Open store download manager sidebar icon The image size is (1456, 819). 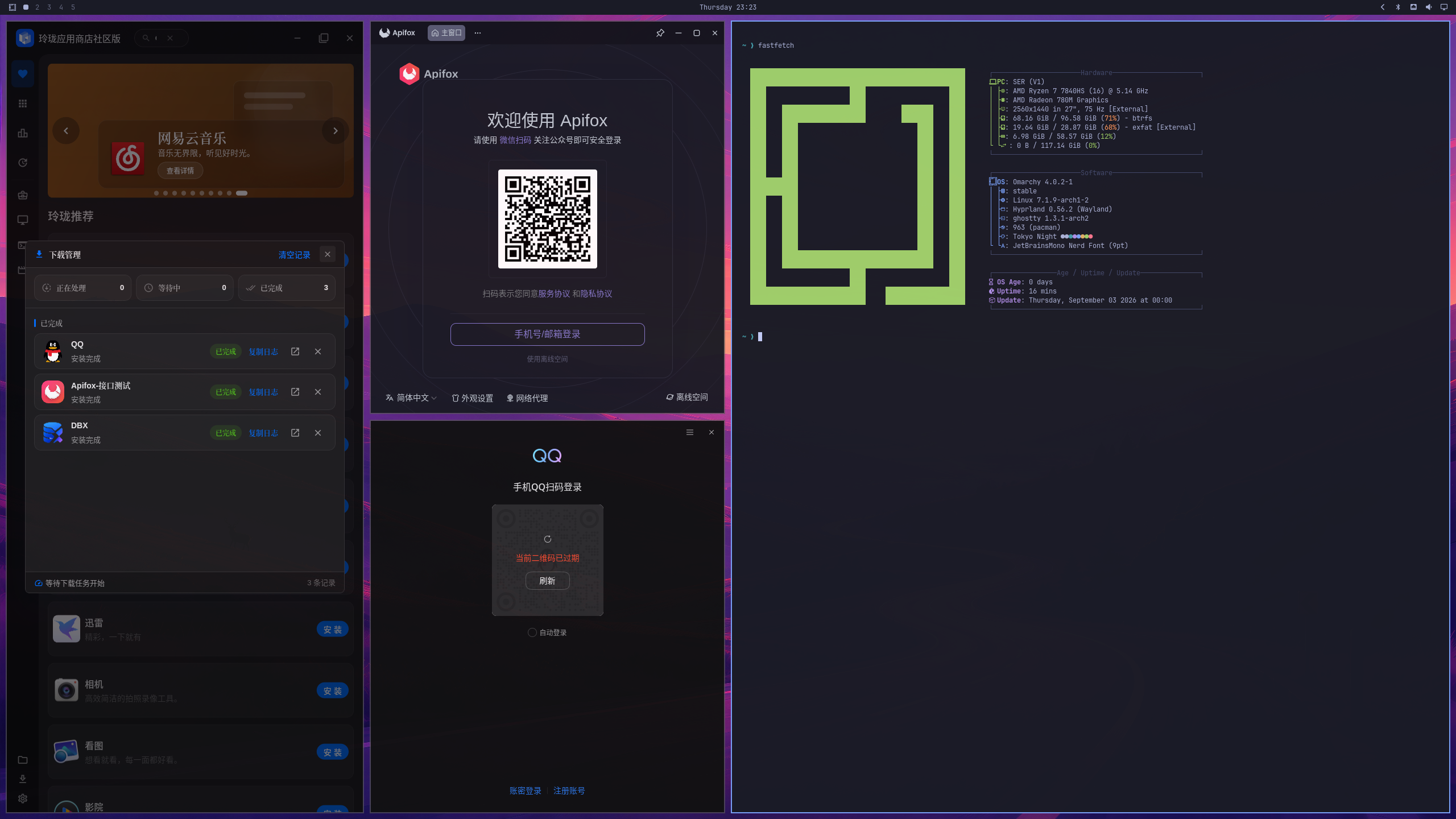(x=23, y=779)
